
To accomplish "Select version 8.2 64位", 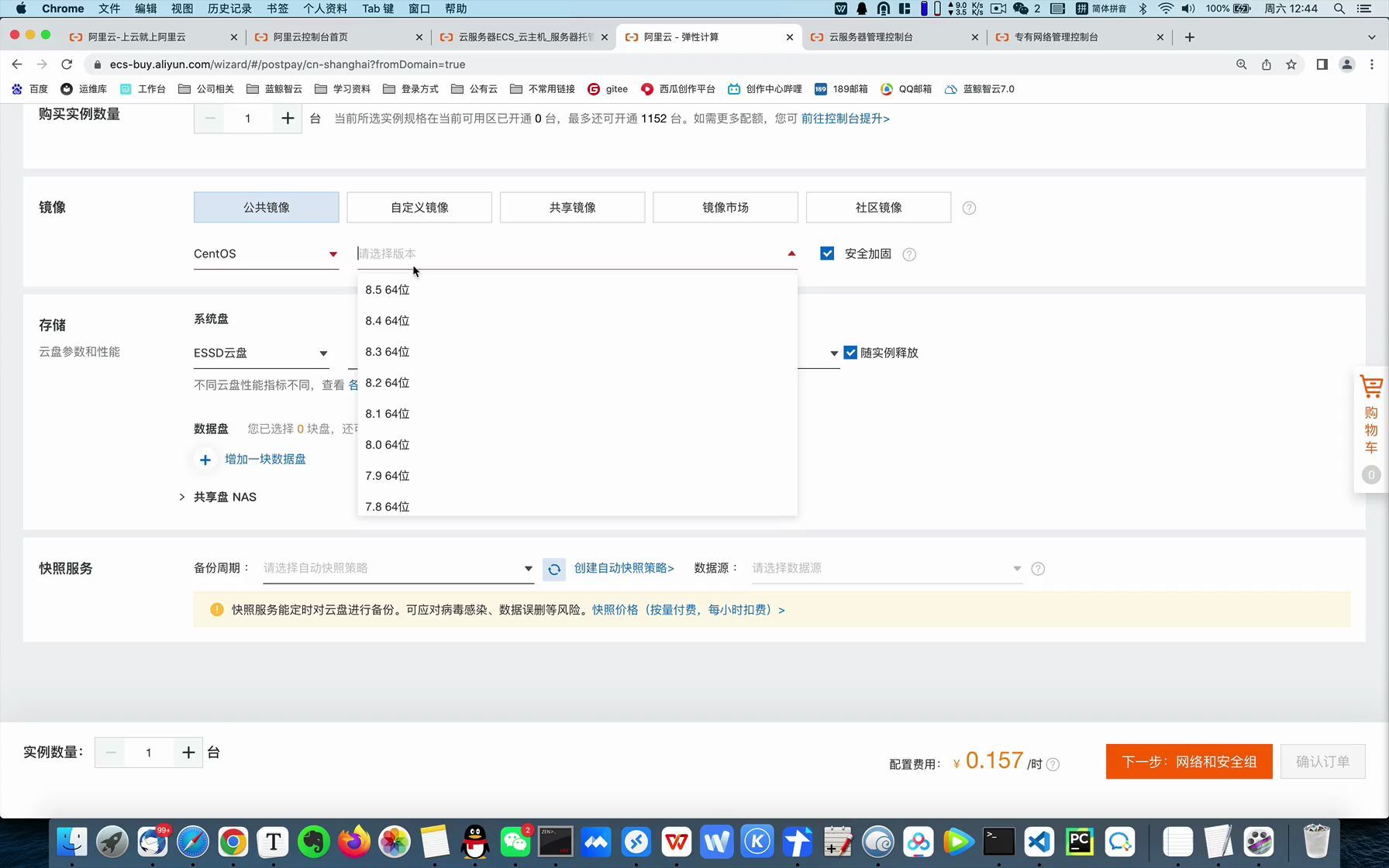I will (577, 383).
